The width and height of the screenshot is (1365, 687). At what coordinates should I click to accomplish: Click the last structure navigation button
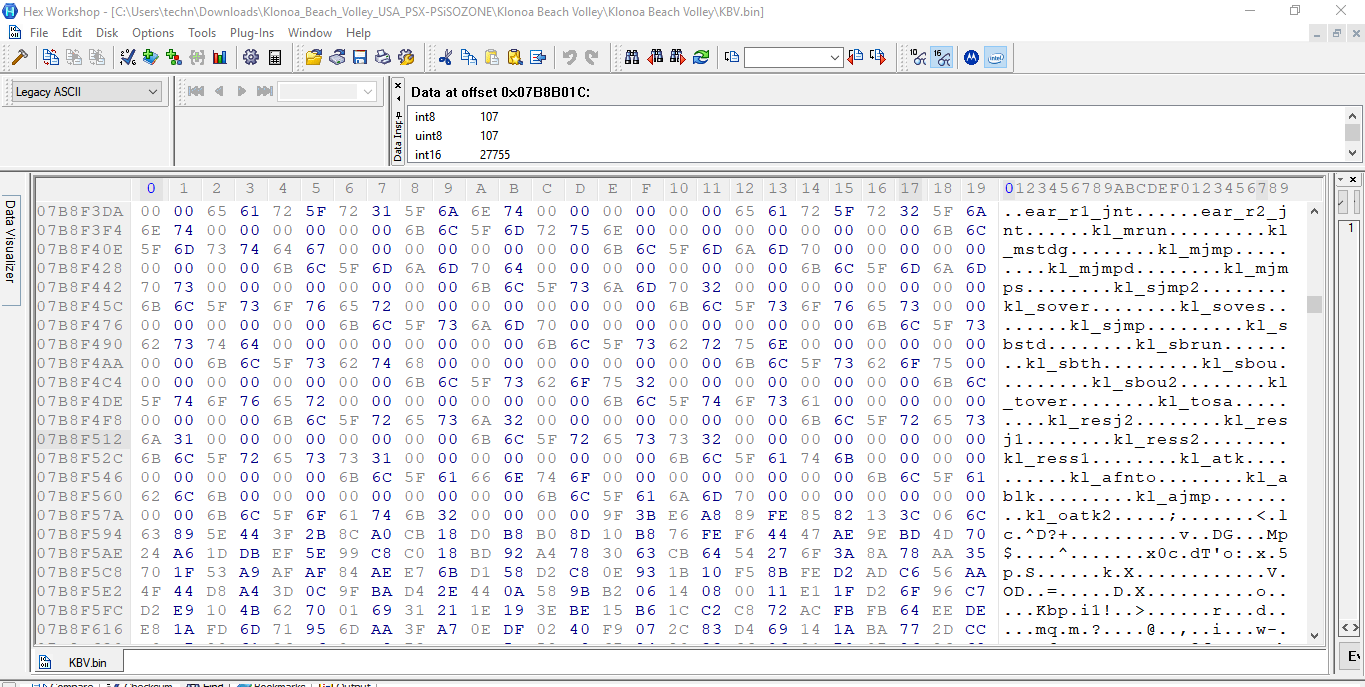pos(265,92)
